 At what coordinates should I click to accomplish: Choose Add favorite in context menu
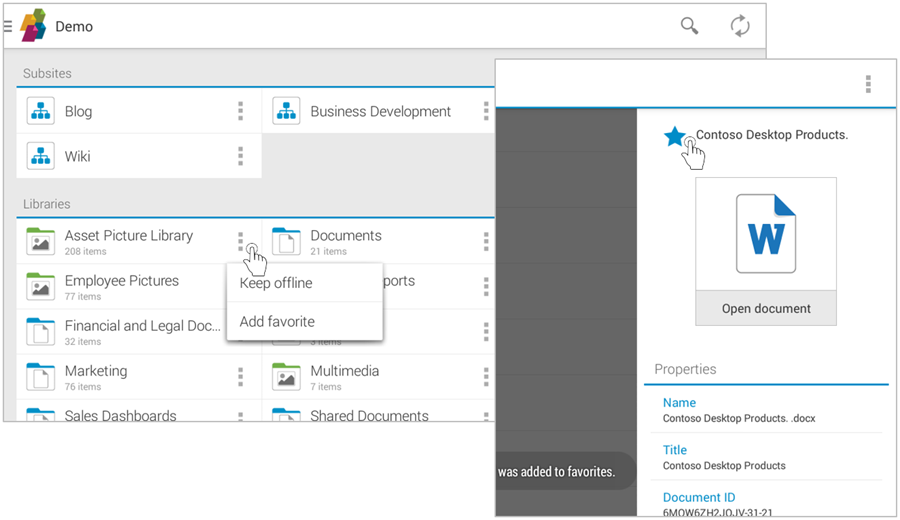coord(277,322)
